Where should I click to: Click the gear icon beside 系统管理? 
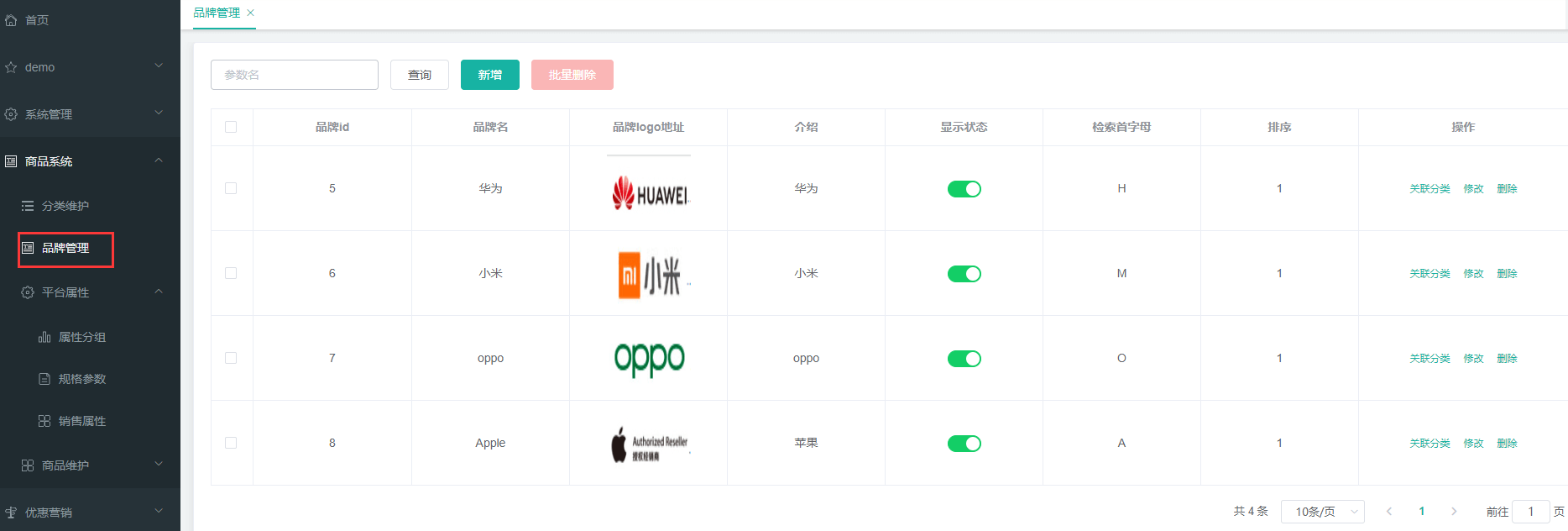pyautogui.click(x=11, y=114)
